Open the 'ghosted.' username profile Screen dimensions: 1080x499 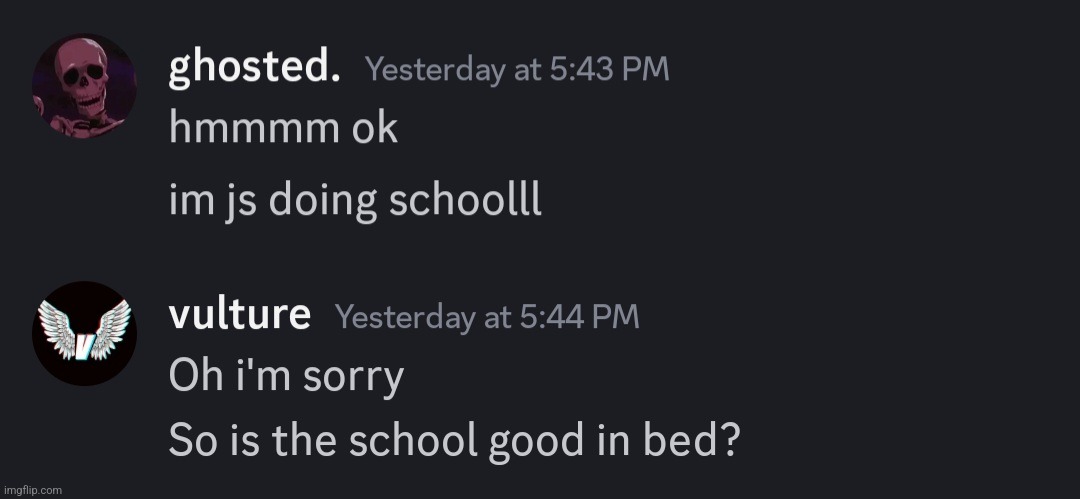(254, 69)
